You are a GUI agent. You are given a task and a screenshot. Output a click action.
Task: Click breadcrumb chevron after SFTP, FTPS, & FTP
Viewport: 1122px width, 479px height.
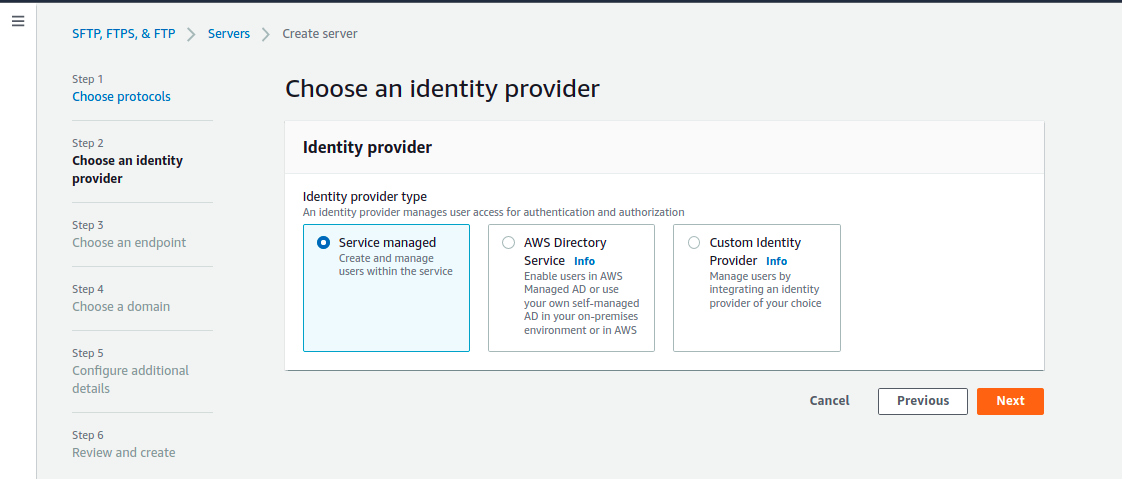(x=191, y=34)
